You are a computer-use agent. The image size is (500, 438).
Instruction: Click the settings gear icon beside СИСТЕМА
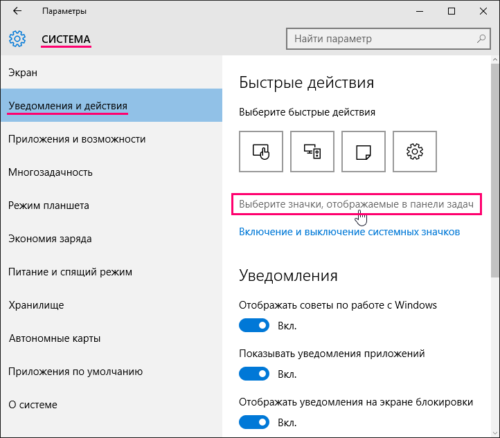[x=17, y=39]
